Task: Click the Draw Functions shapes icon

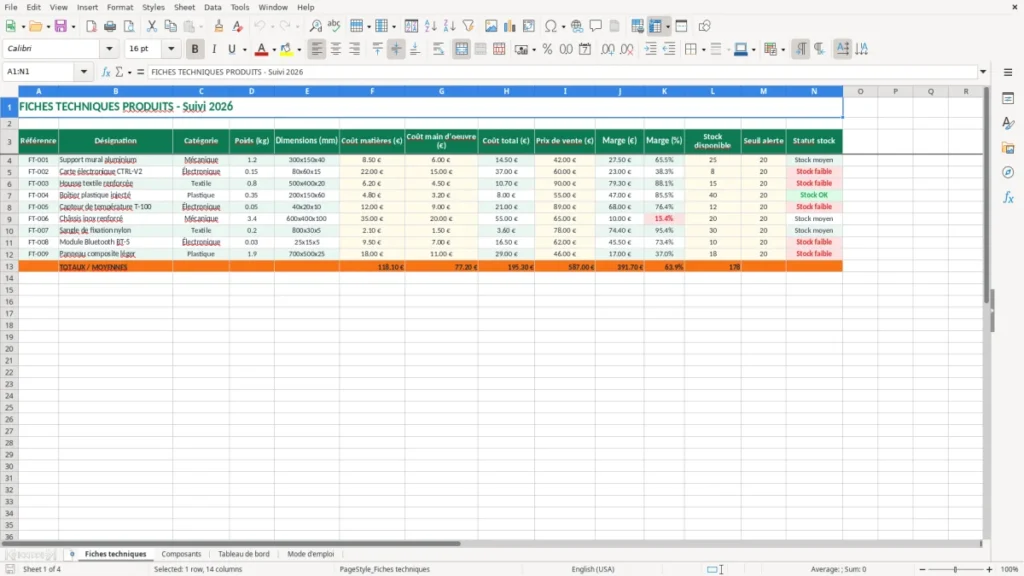Action: (x=704, y=26)
